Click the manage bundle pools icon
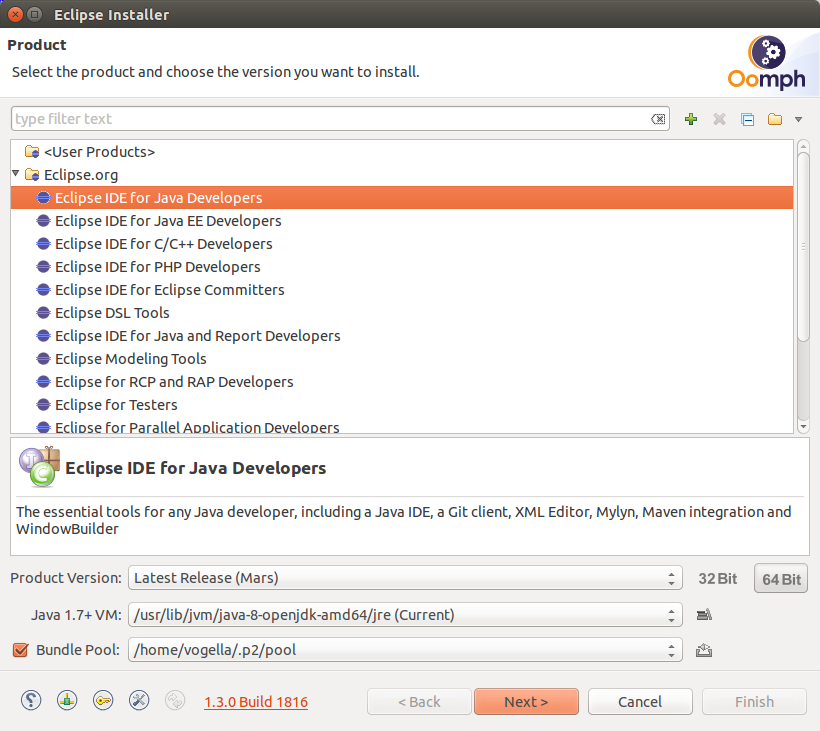This screenshot has height=731, width=820. pos(704,650)
